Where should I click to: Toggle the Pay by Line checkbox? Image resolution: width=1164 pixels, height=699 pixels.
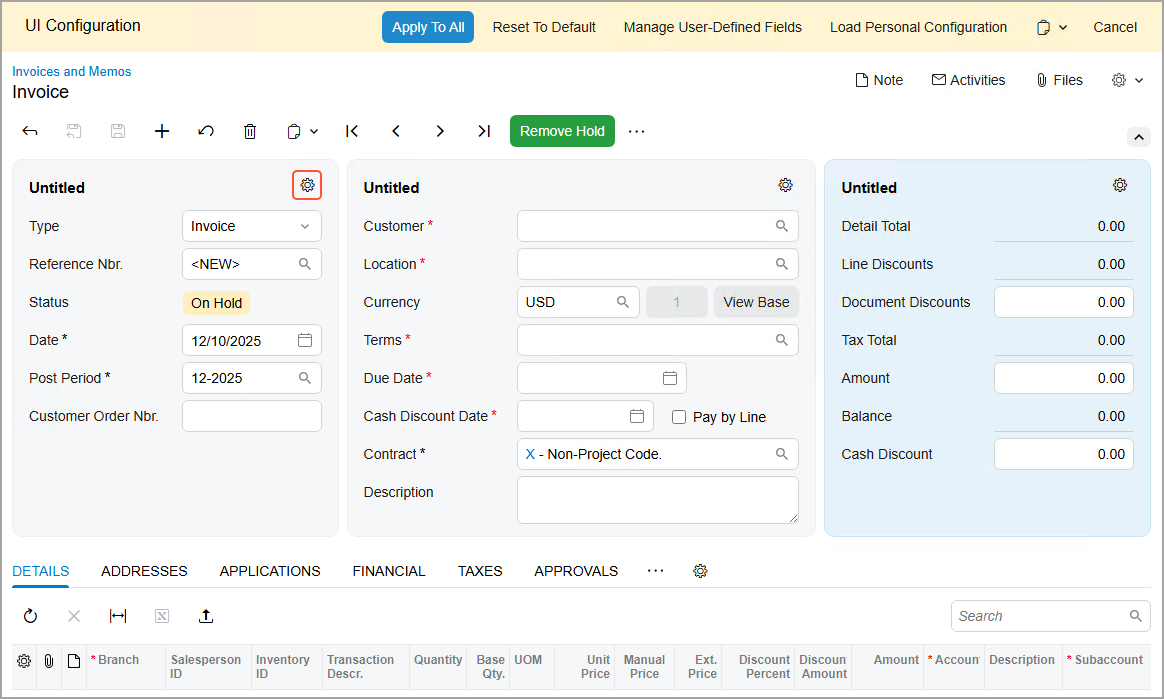[x=679, y=417]
